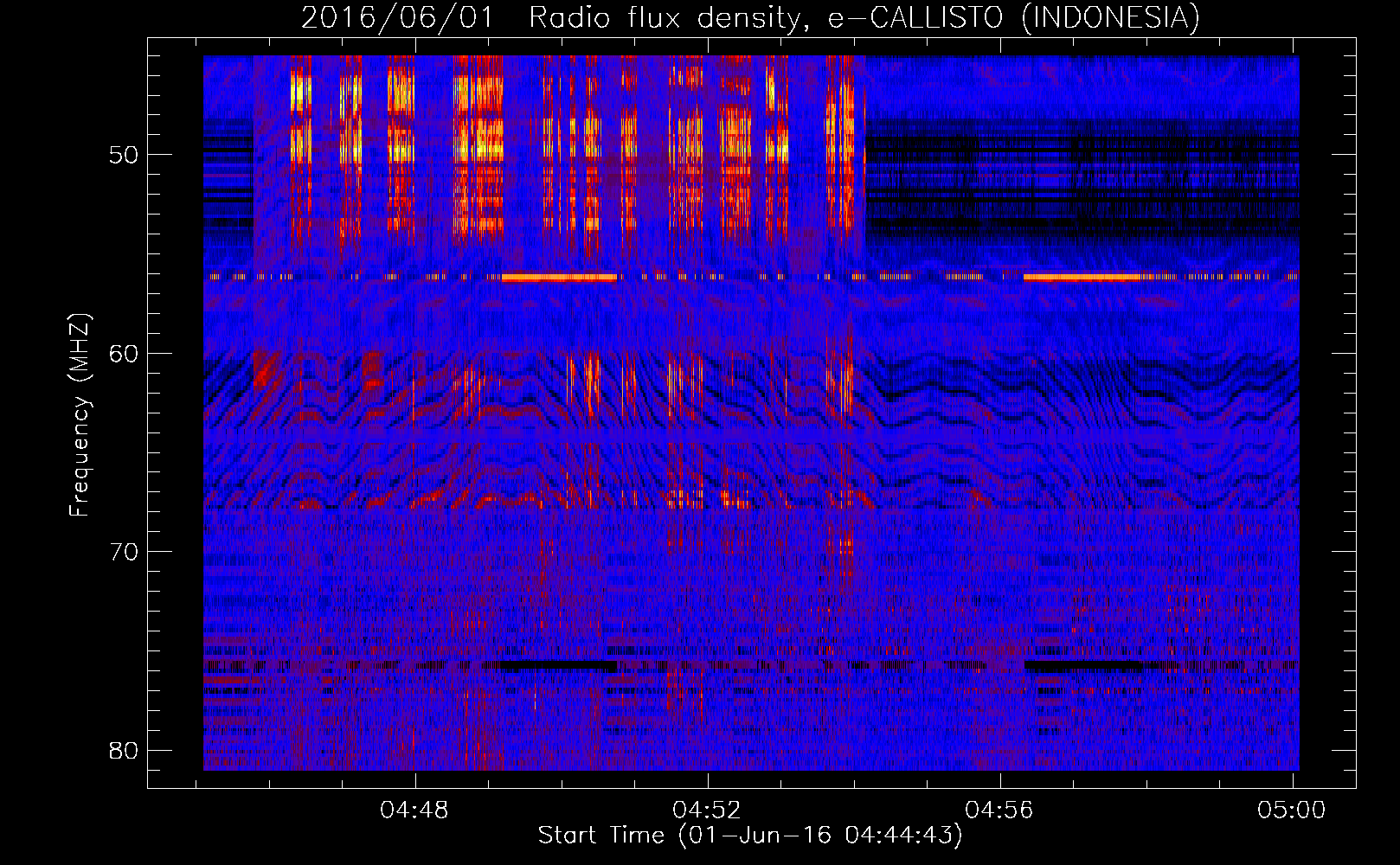Viewport: 1400px width, 865px height.
Task: Click the 50 frequency tick label
Action: coord(124,156)
